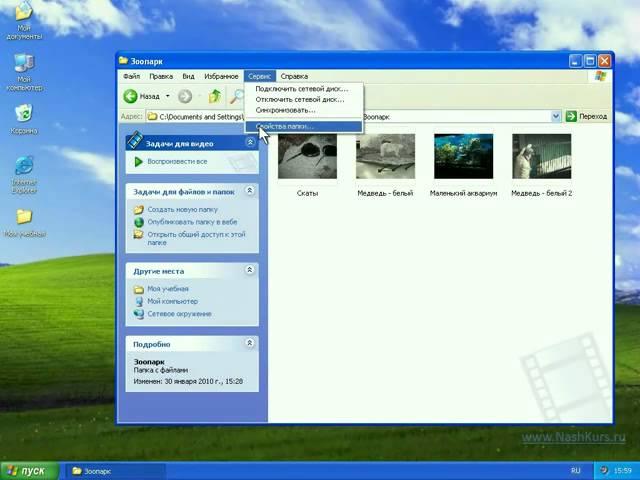Screen dimensions: 640x480
Task: Open the Справка menu
Action: [294, 76]
